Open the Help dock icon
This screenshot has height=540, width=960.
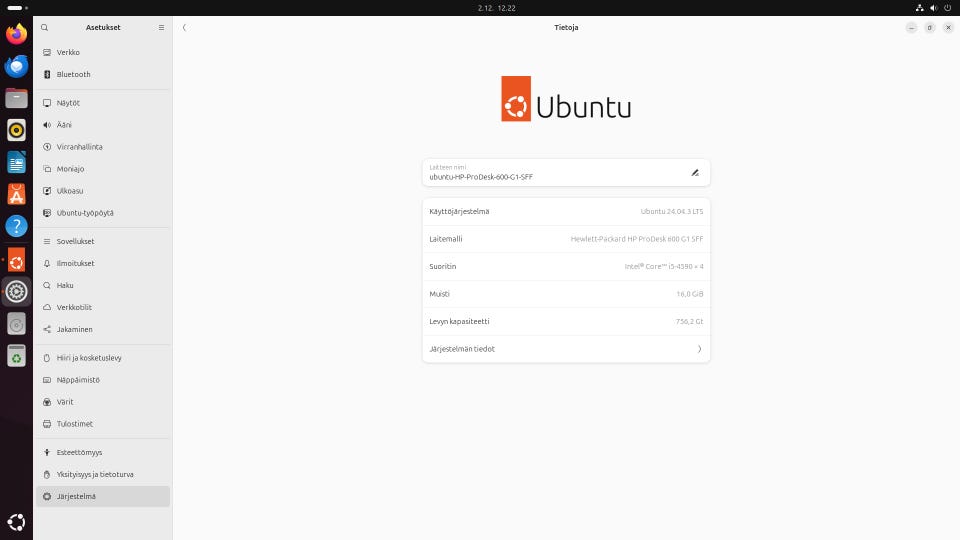coord(17,227)
